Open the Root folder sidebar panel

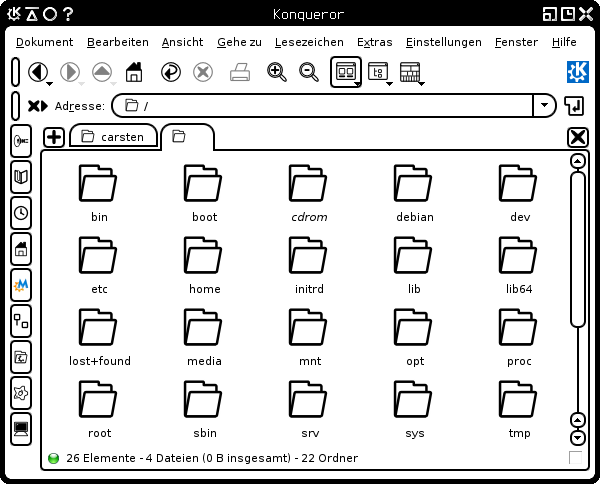click(x=21, y=357)
